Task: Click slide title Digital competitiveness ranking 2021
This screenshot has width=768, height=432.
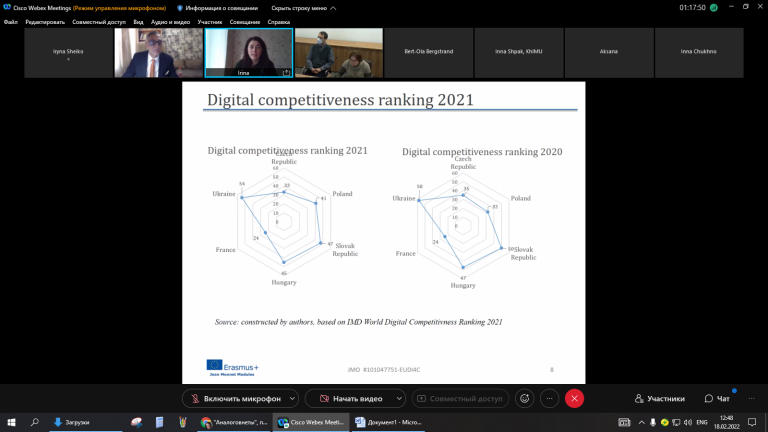Action: pyautogui.click(x=340, y=100)
